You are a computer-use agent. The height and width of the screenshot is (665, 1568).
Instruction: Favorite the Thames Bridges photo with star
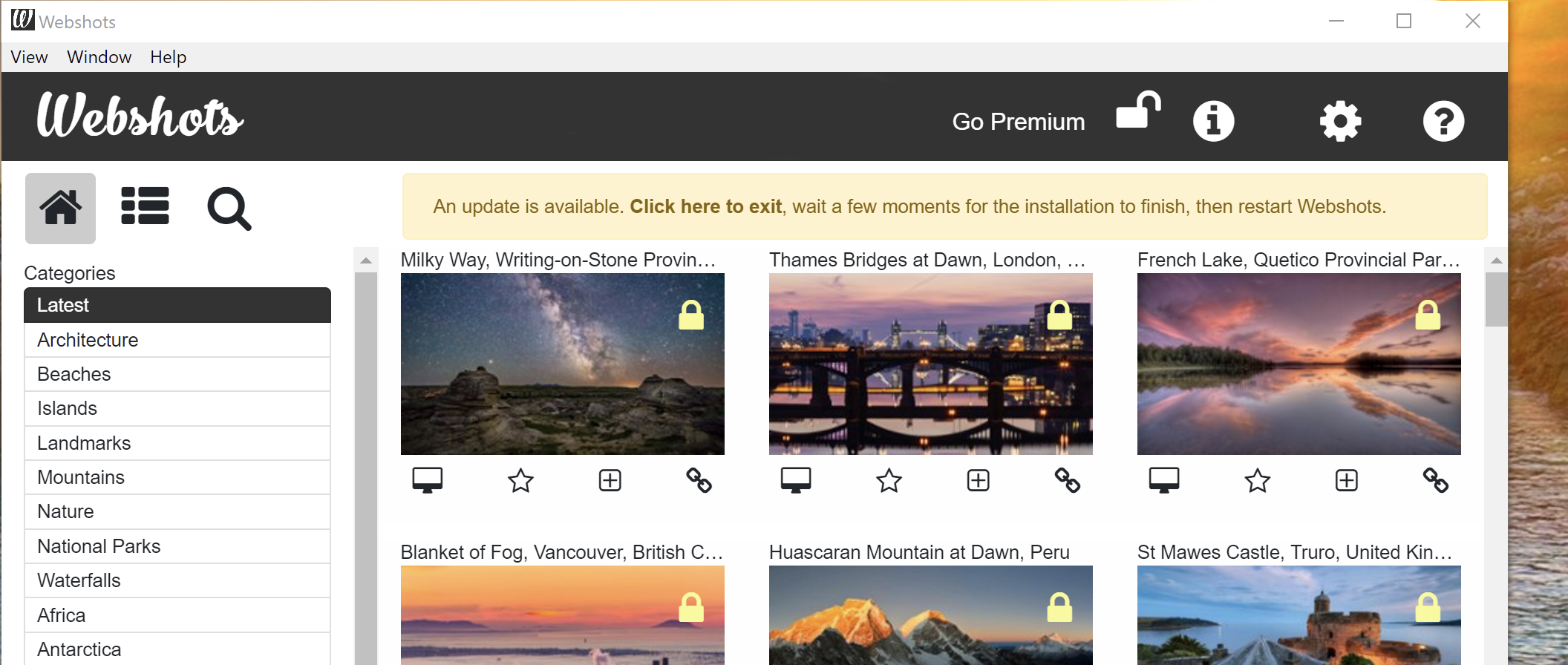[x=889, y=481]
